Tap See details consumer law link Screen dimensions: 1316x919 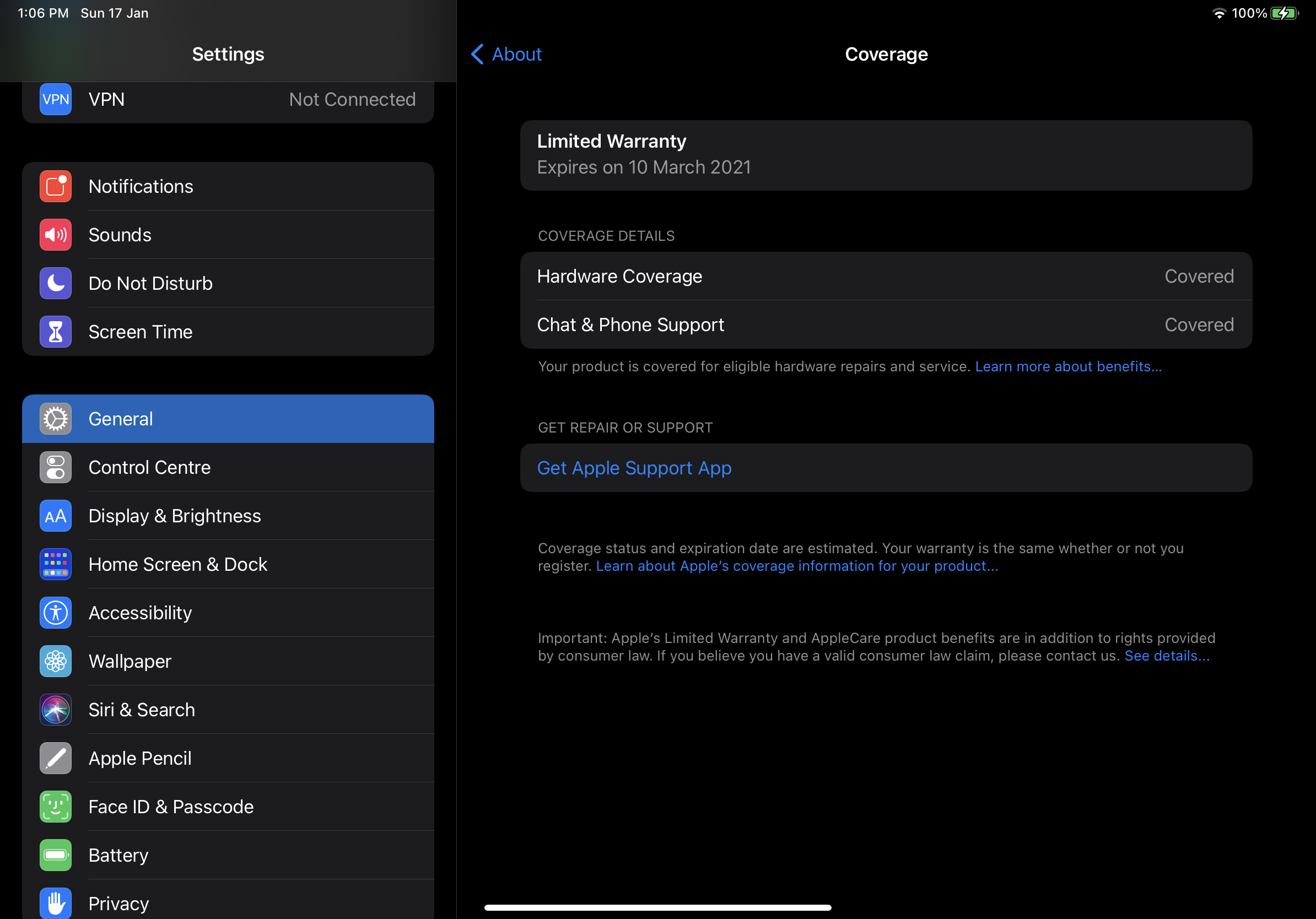coord(1167,656)
